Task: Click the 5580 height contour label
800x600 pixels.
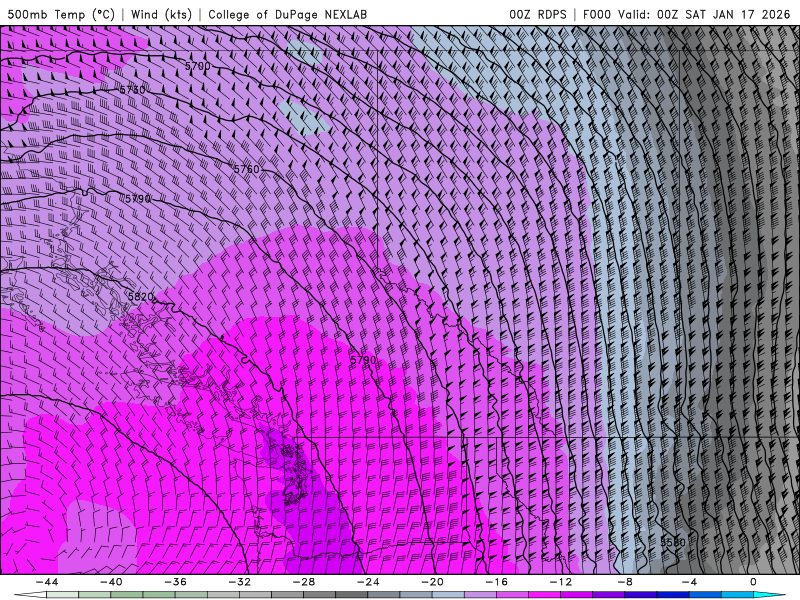Action: (673, 542)
